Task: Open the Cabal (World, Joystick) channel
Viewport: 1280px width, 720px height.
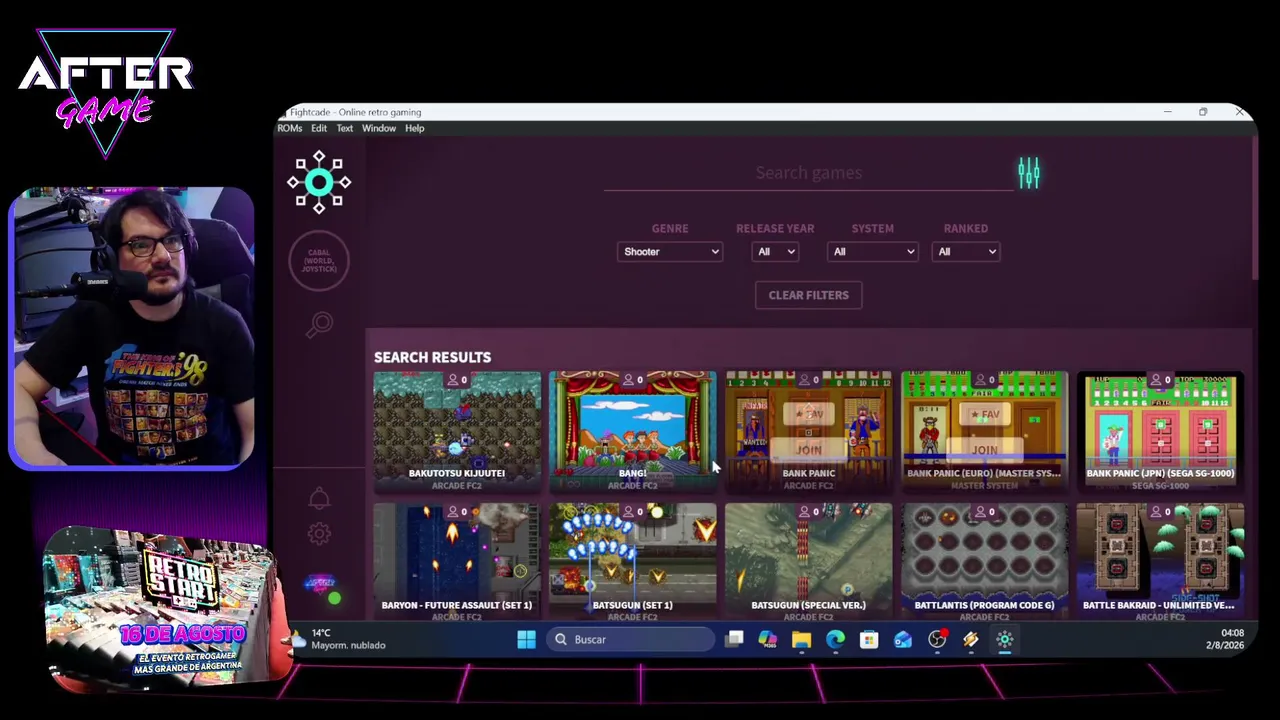Action: [x=319, y=260]
